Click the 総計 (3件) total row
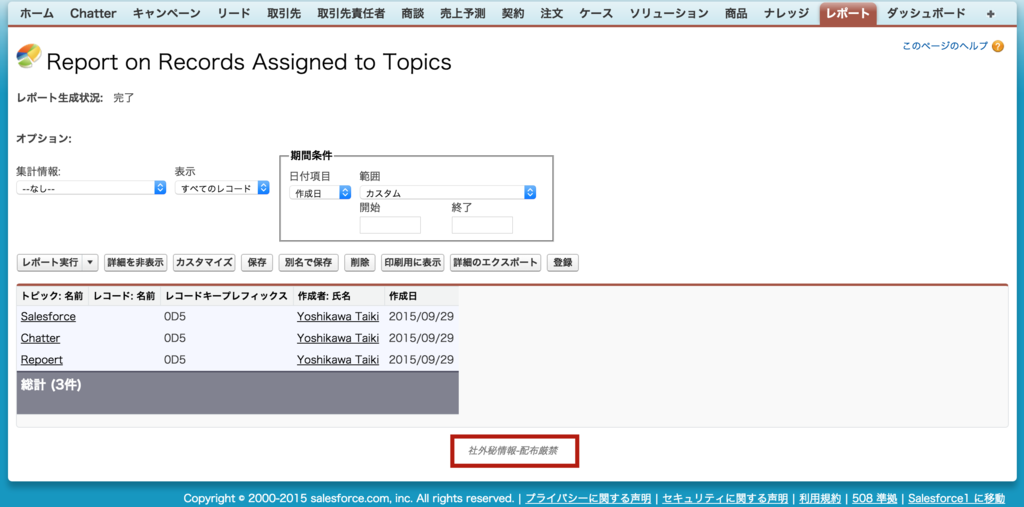 238,392
